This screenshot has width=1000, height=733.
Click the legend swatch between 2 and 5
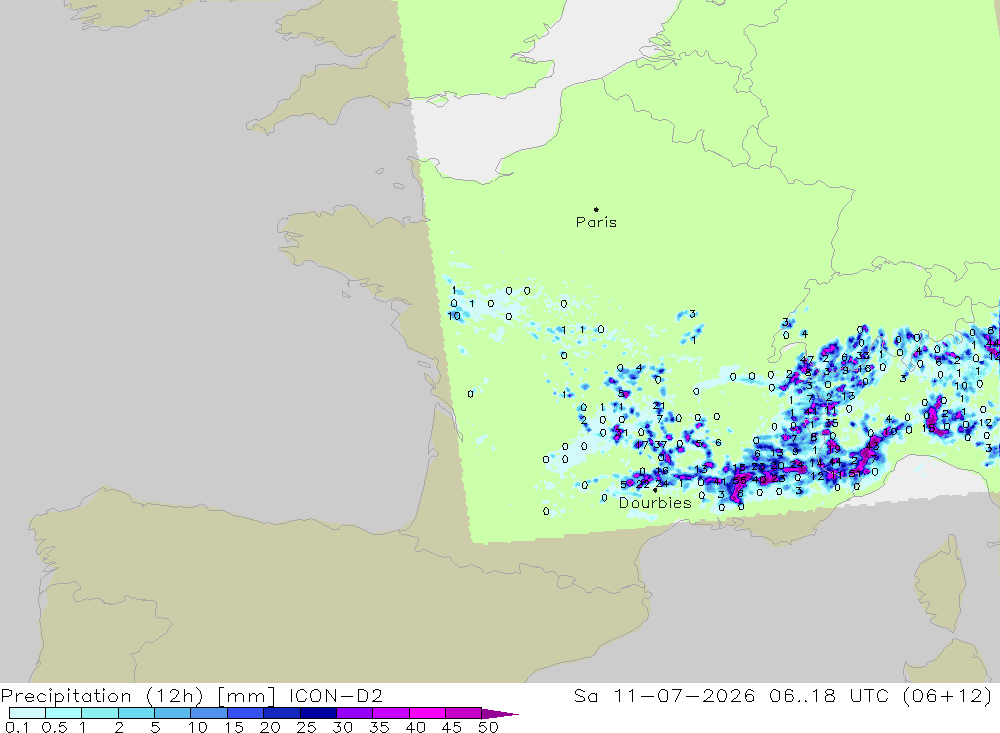tap(136, 713)
